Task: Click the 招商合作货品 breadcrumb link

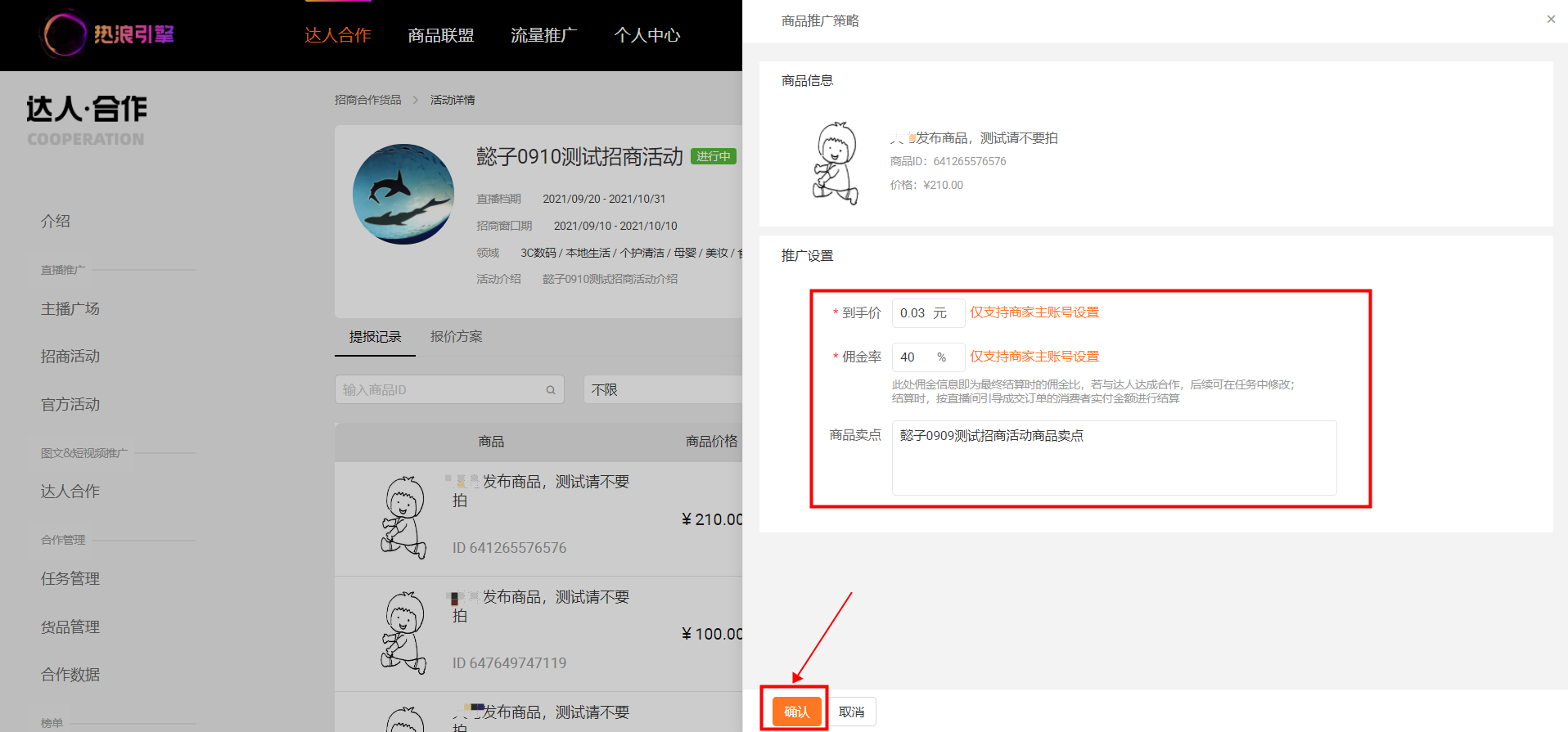Action: pos(367,100)
